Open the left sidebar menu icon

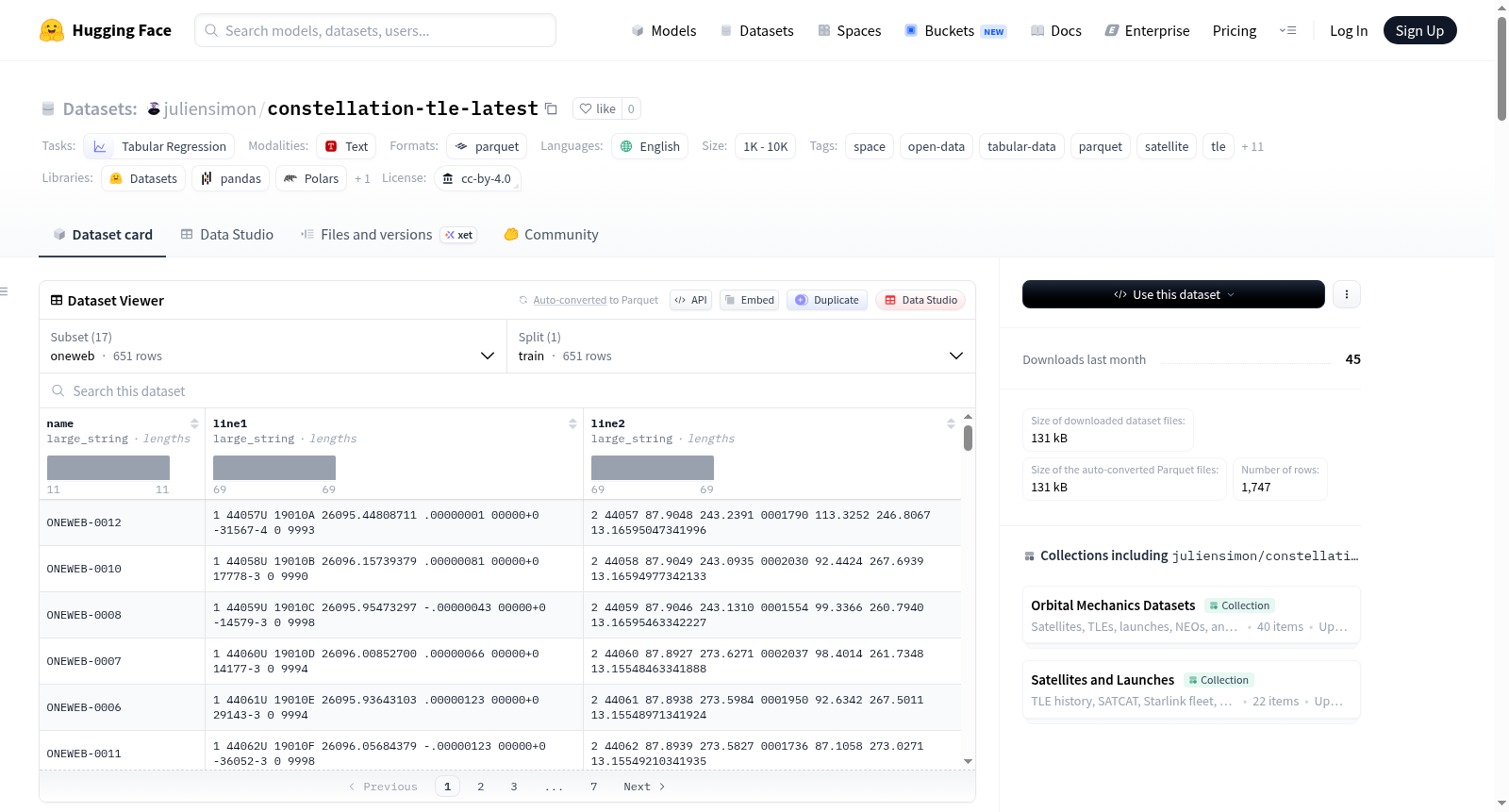pyautogui.click(x=4, y=291)
